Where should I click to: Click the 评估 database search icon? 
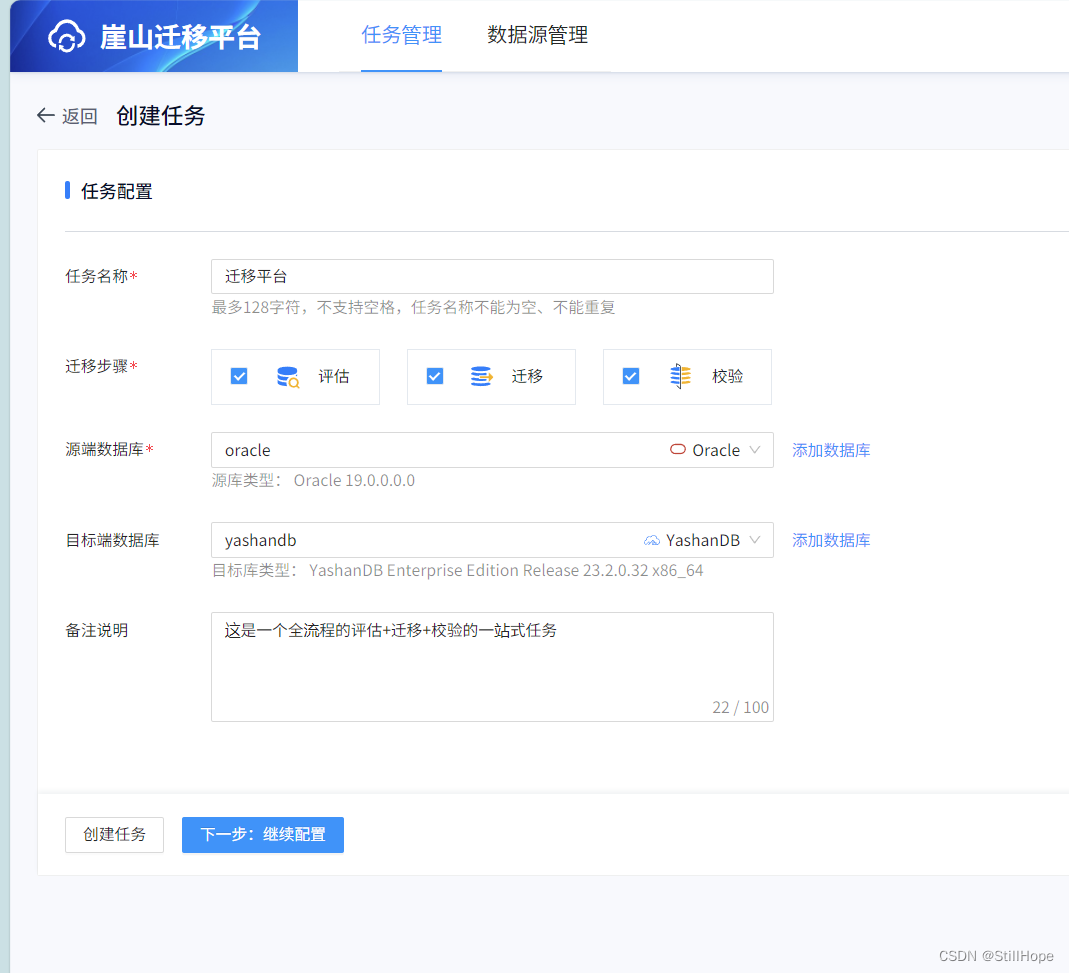coord(288,376)
